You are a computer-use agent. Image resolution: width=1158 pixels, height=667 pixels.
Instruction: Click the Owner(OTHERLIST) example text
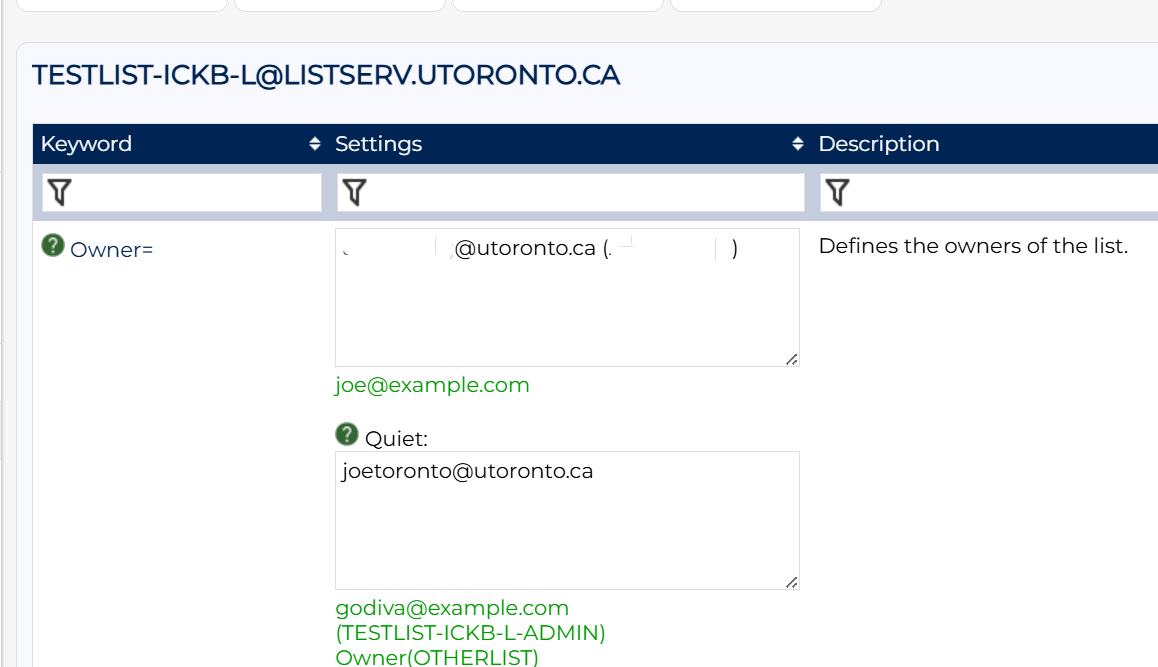[437, 657]
